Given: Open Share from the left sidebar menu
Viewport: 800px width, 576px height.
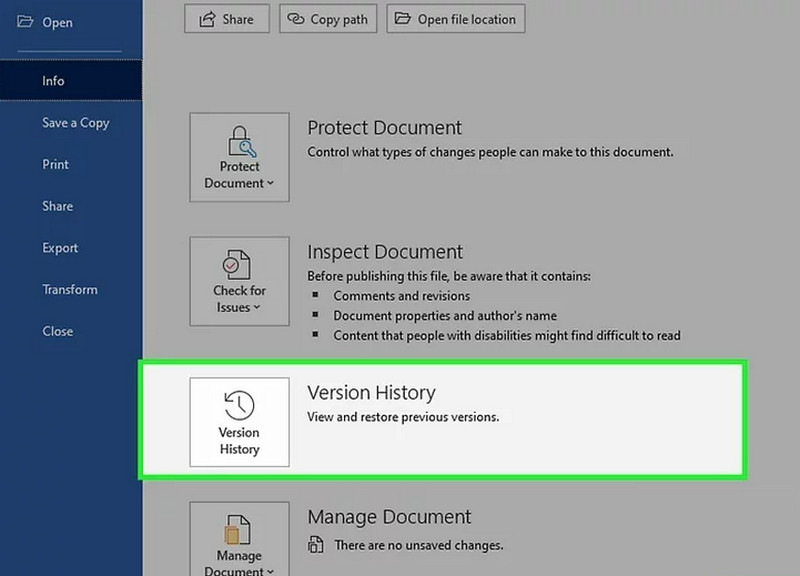Looking at the screenshot, I should 57,206.
